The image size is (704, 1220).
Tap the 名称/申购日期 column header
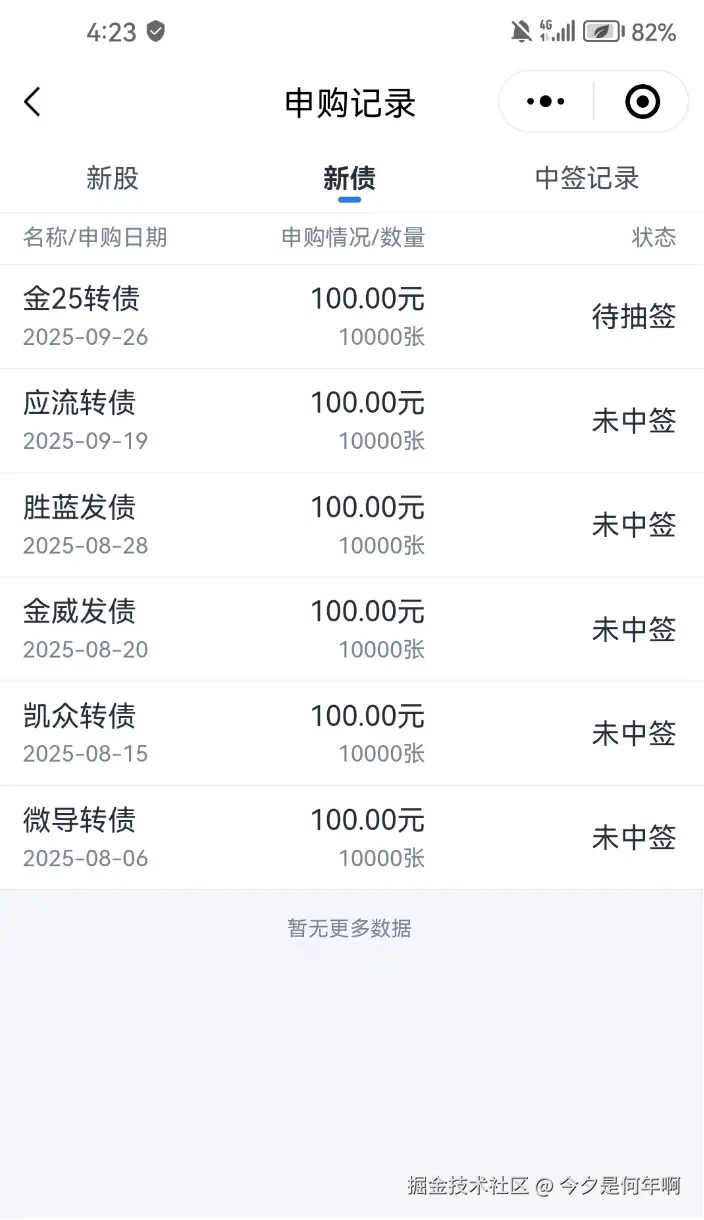(96, 238)
